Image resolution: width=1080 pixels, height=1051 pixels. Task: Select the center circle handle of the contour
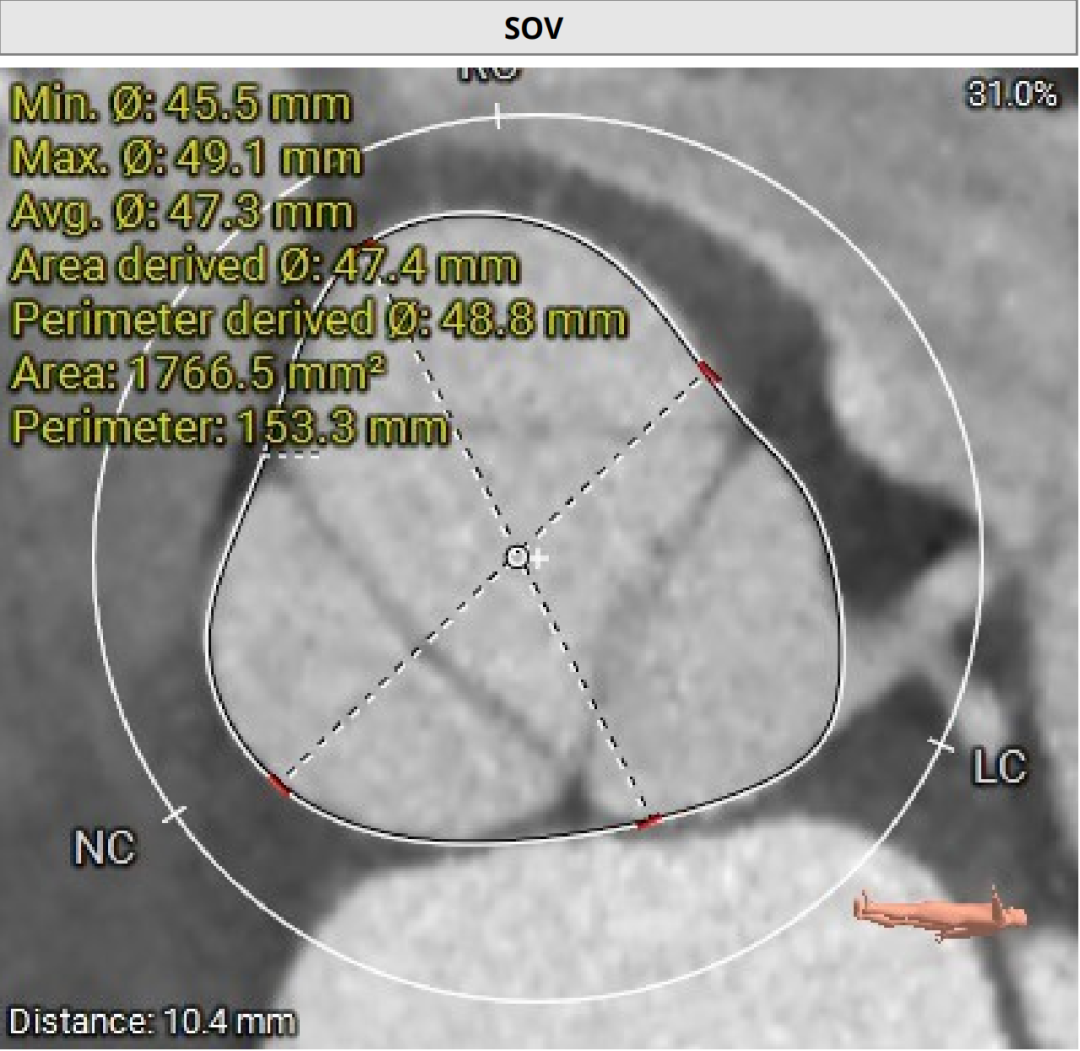click(x=516, y=557)
